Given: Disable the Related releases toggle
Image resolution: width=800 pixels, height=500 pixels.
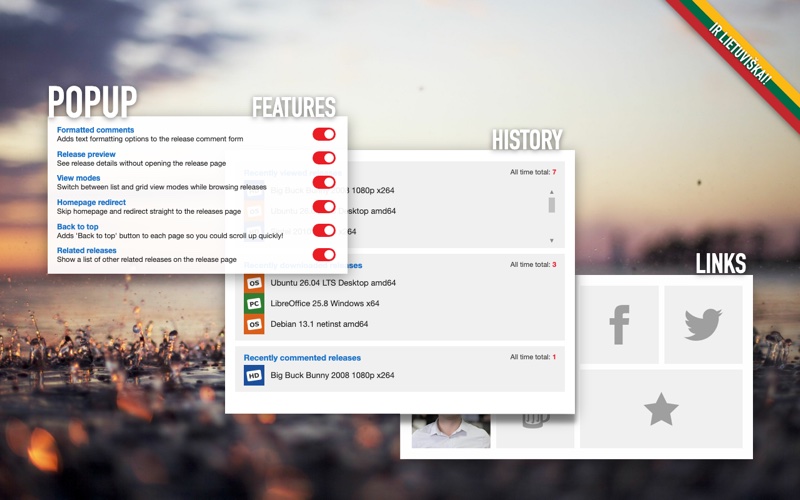Looking at the screenshot, I should 324,255.
